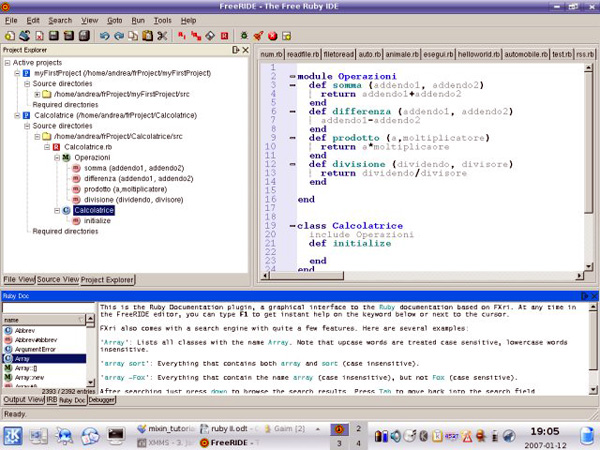Click the second floppy Save As icon

click(x=69, y=36)
